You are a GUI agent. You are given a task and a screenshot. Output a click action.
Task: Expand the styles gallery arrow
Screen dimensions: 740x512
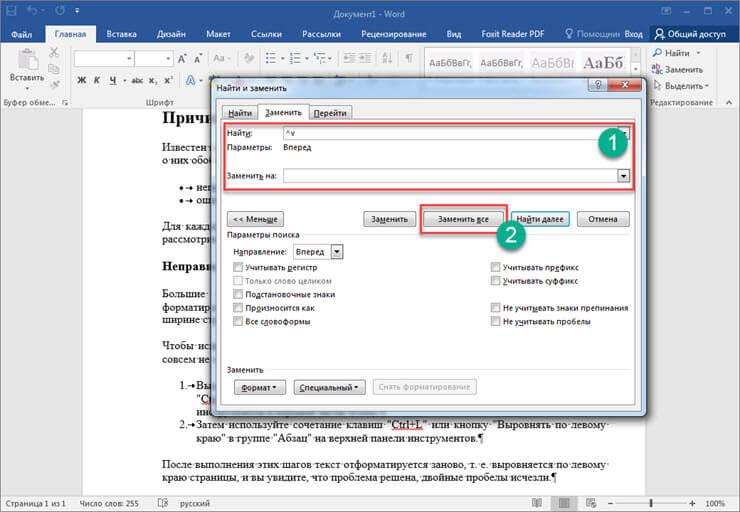pyautogui.click(x=636, y=69)
